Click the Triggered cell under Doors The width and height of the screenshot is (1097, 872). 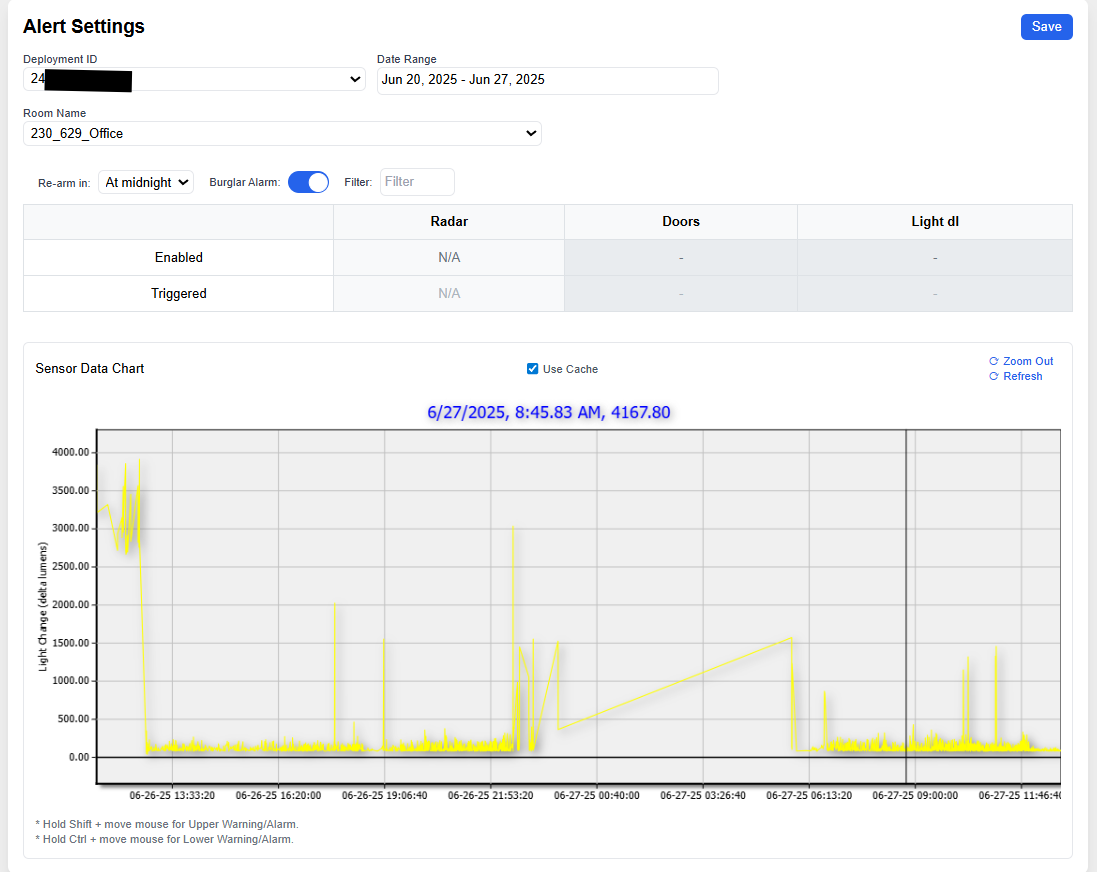(680, 294)
